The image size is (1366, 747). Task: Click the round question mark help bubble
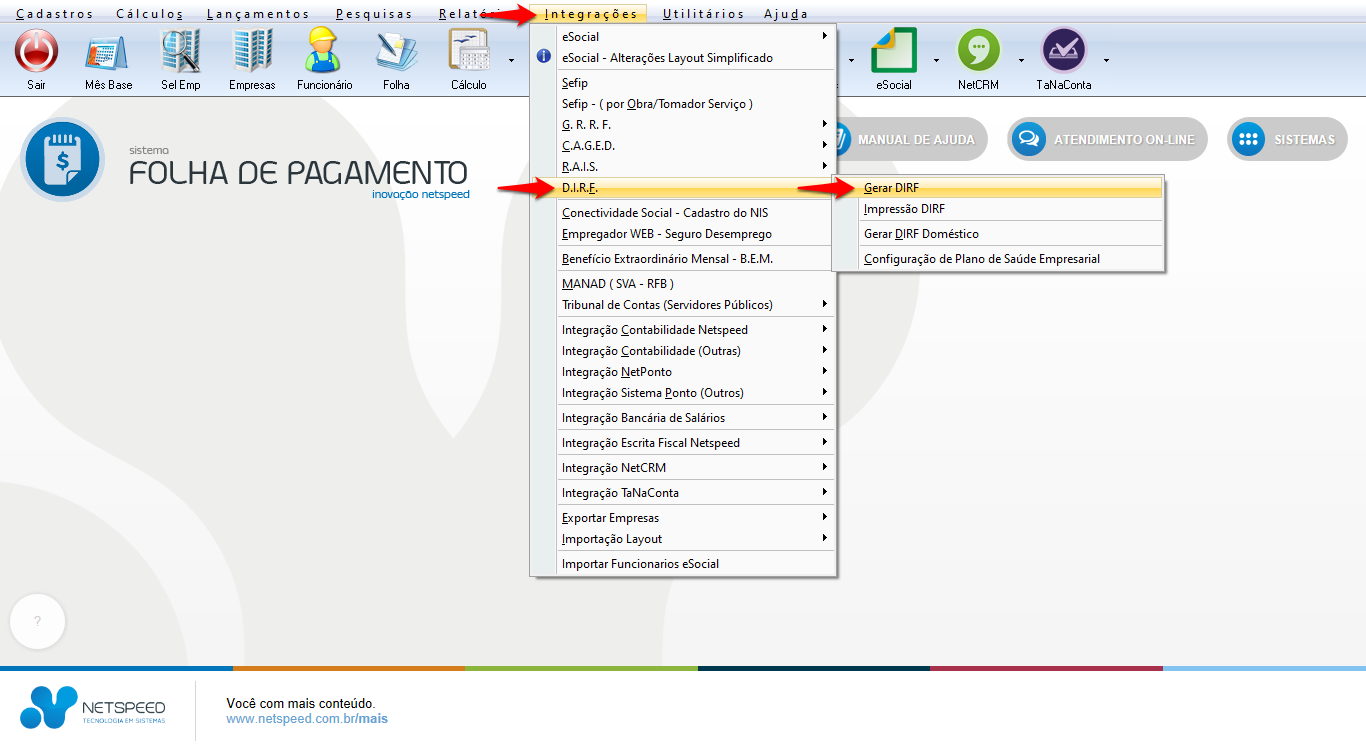point(37,622)
